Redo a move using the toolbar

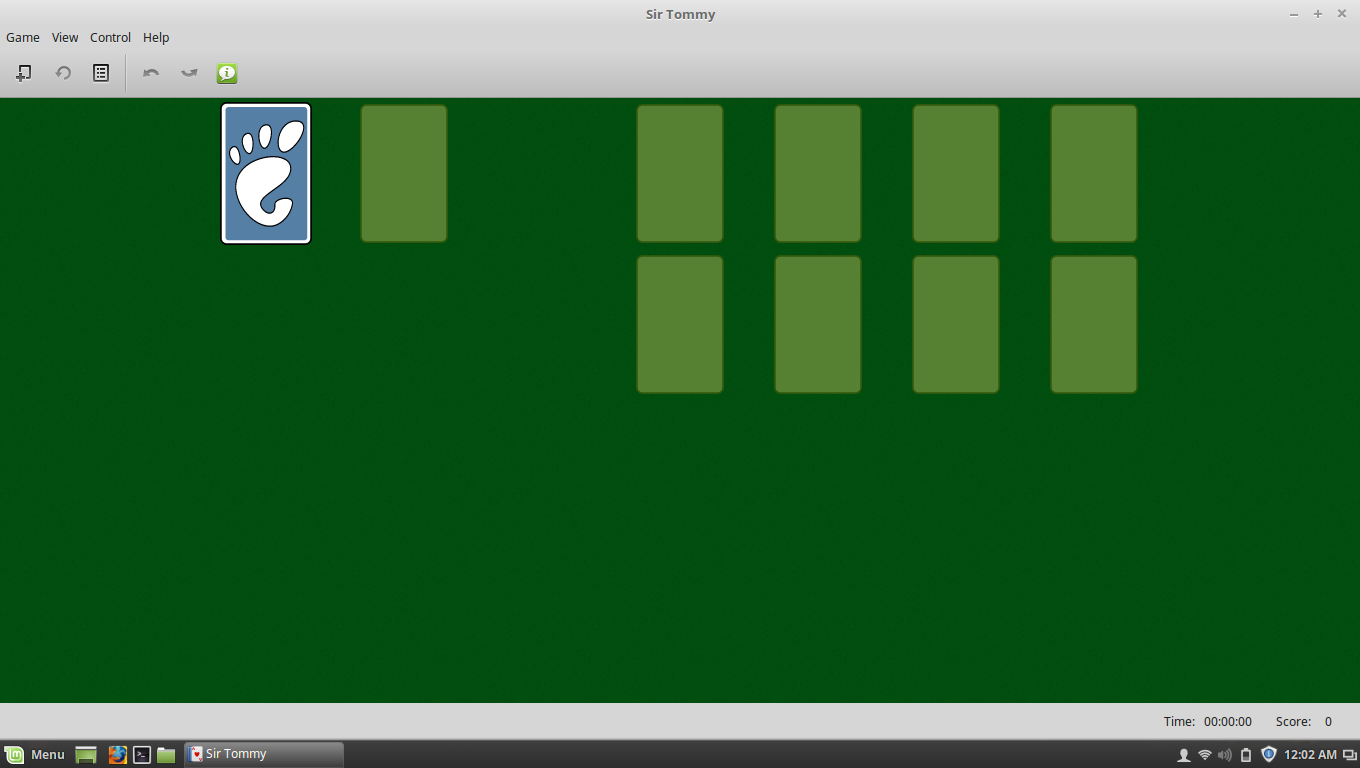pyautogui.click(x=188, y=72)
